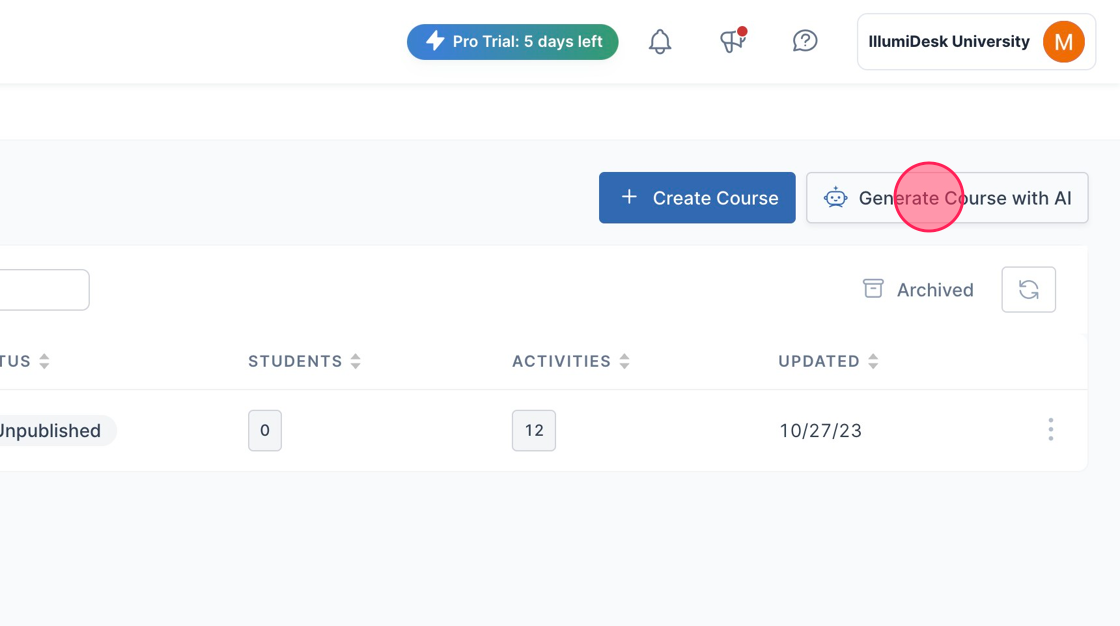This screenshot has height=626, width=1120.
Task: Sort courses by the ACTIVITIES column arrows
Action: (624, 361)
